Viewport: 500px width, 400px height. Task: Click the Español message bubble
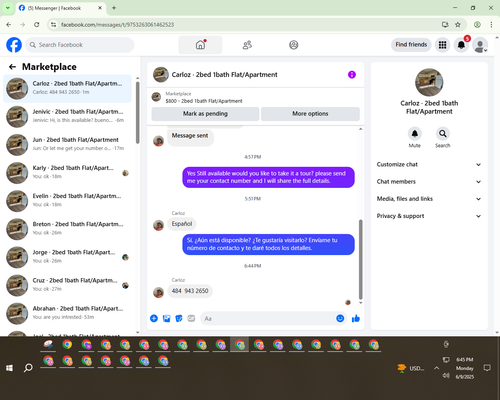point(182,224)
